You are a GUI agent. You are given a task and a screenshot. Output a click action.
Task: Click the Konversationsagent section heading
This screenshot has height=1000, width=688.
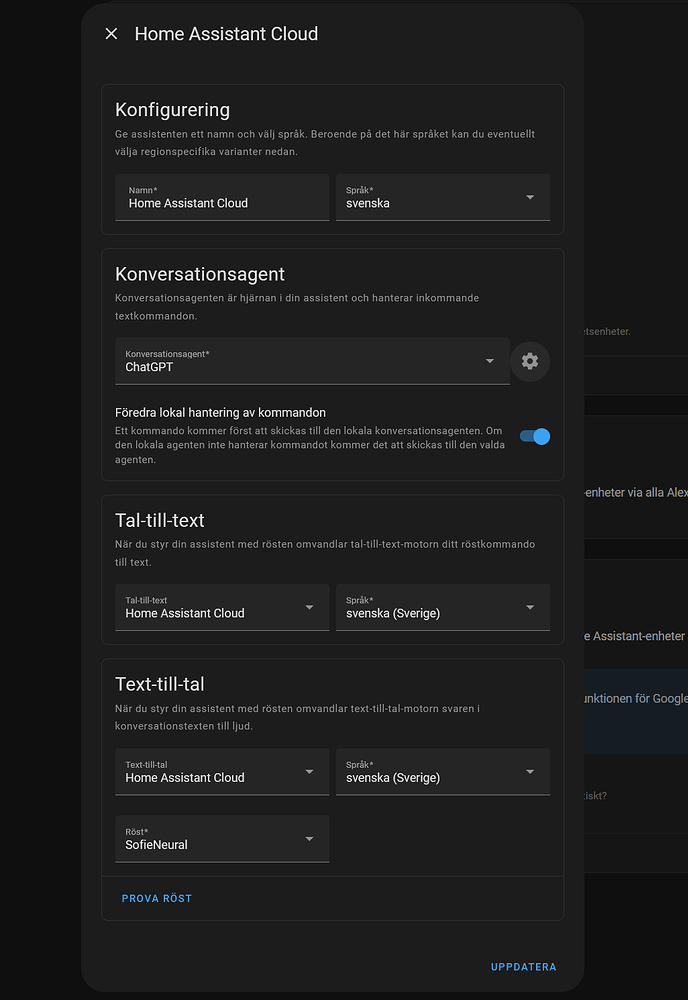(200, 274)
